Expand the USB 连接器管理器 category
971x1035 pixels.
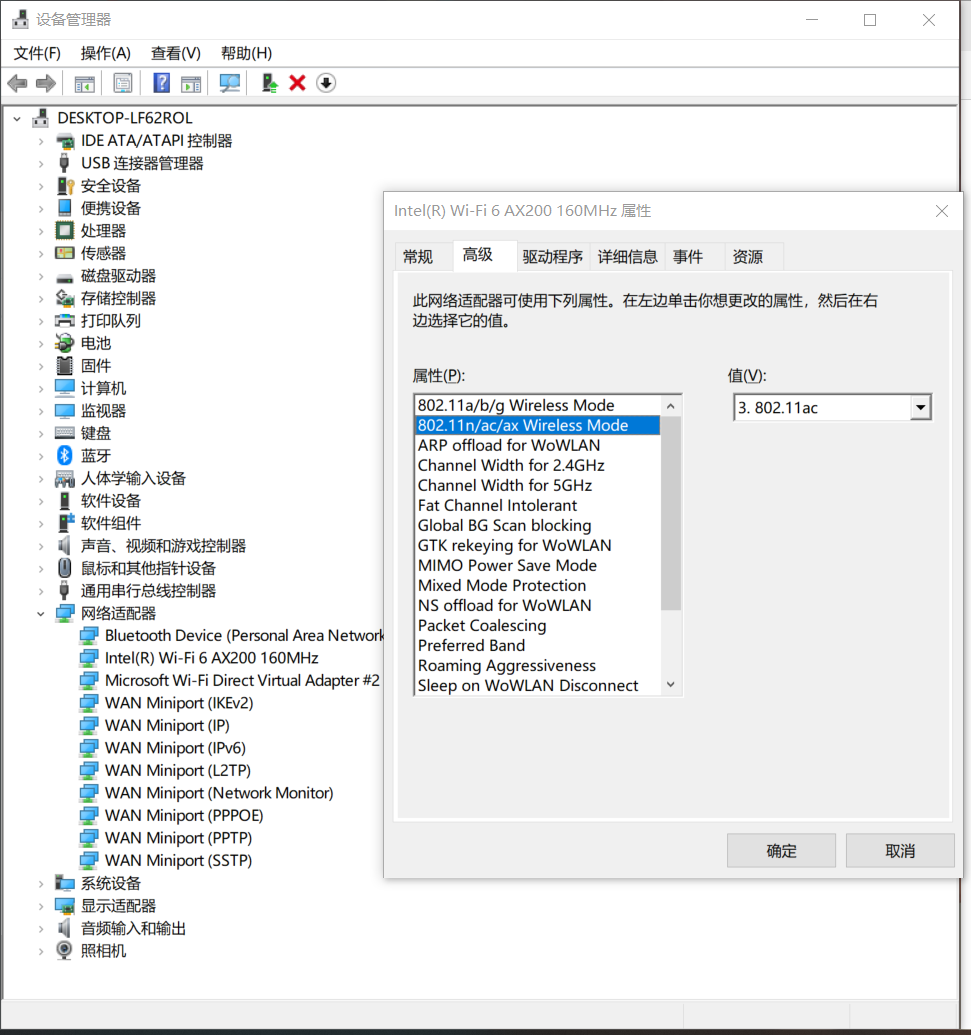click(41, 164)
